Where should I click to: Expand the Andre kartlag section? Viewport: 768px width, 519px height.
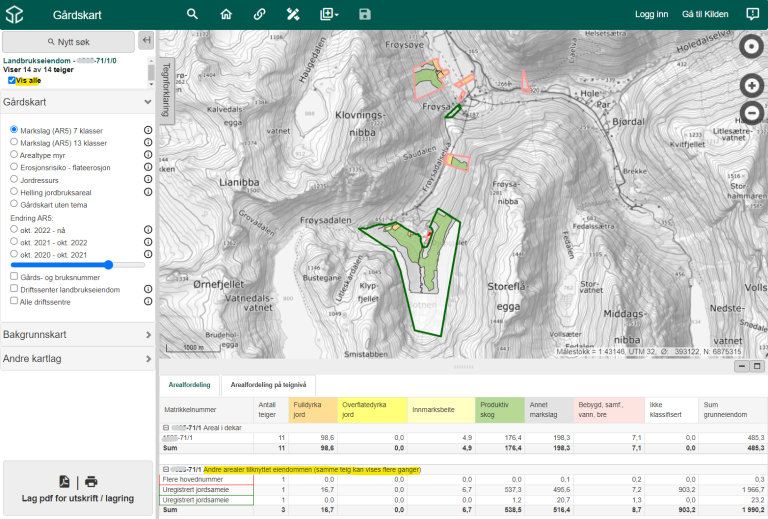pos(78,358)
